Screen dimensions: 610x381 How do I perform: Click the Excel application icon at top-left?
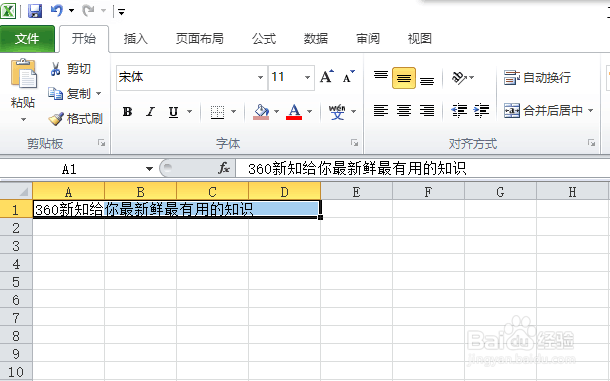click(x=9, y=11)
